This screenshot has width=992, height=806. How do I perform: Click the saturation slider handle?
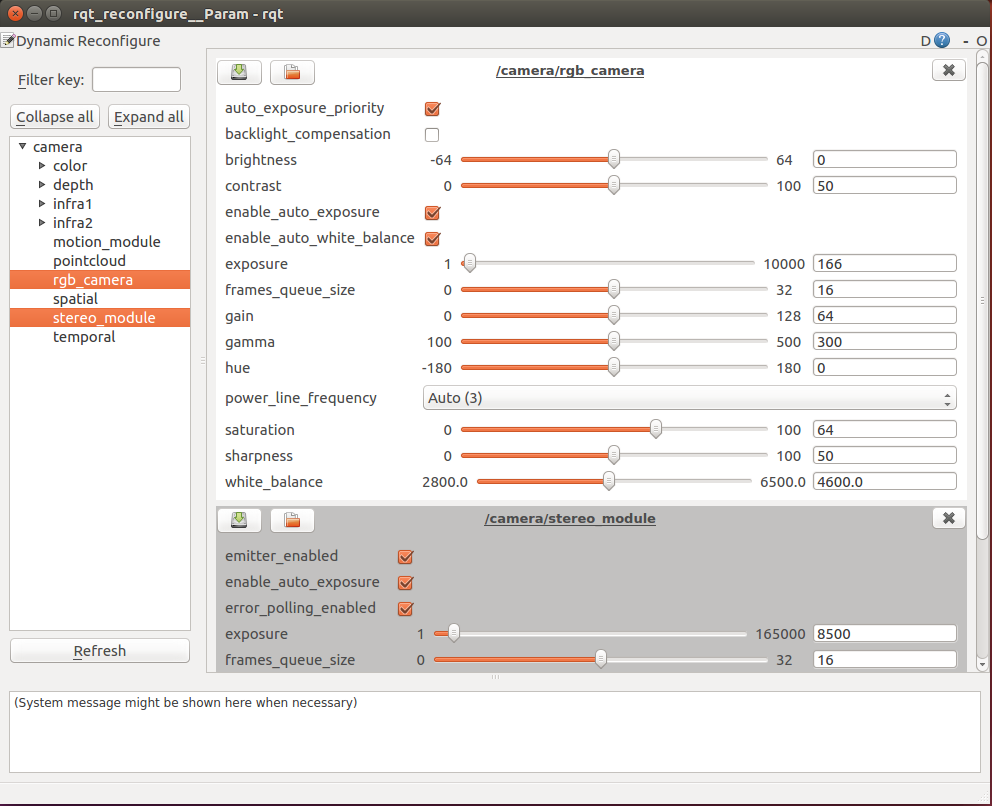point(656,430)
